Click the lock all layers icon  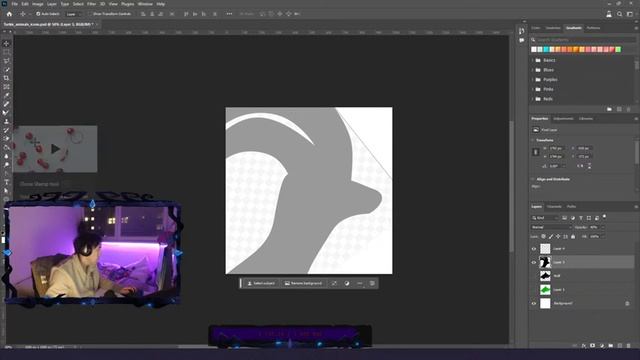coord(573,236)
